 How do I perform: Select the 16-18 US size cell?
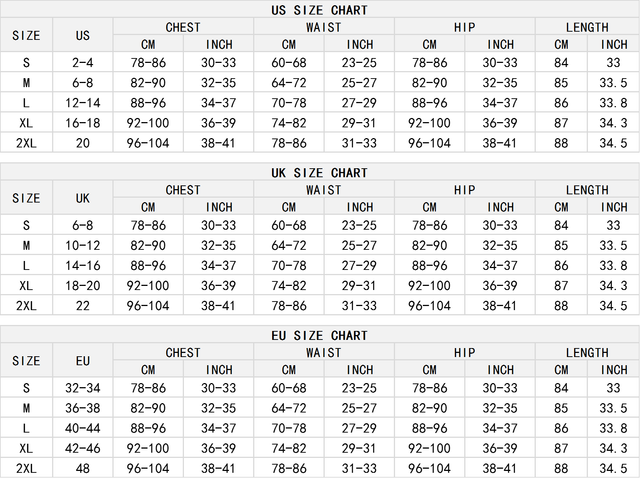coord(83,122)
